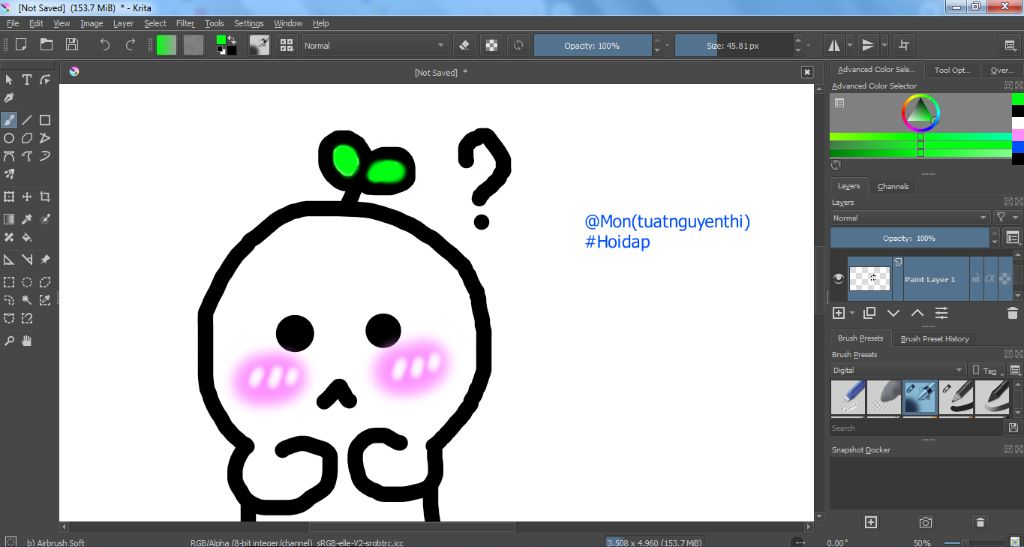1024x547 pixels.
Task: Save the document with floppy icon
Action: (72, 45)
